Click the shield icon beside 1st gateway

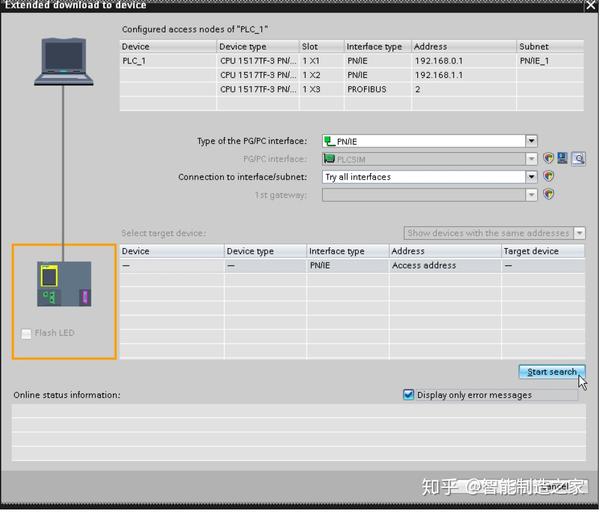click(x=548, y=194)
